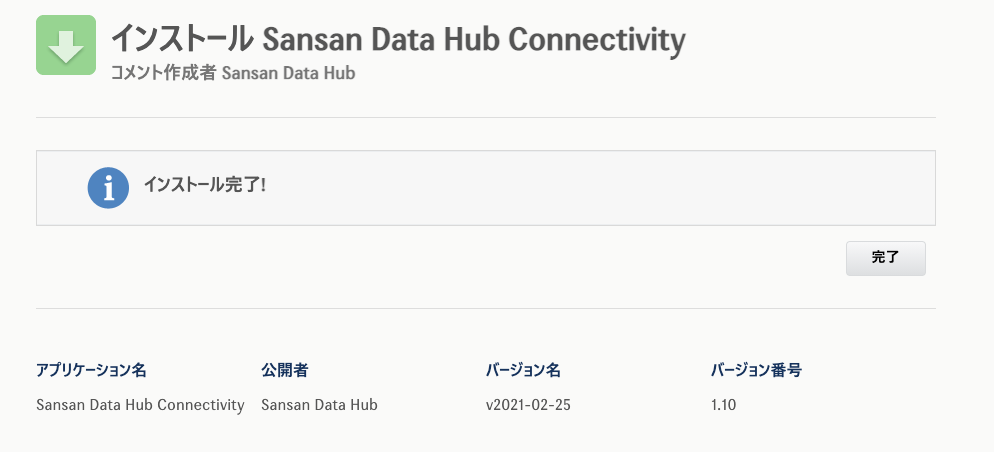Select the version name v2021-02-25
Screen dimensions: 994x452
pos(528,405)
